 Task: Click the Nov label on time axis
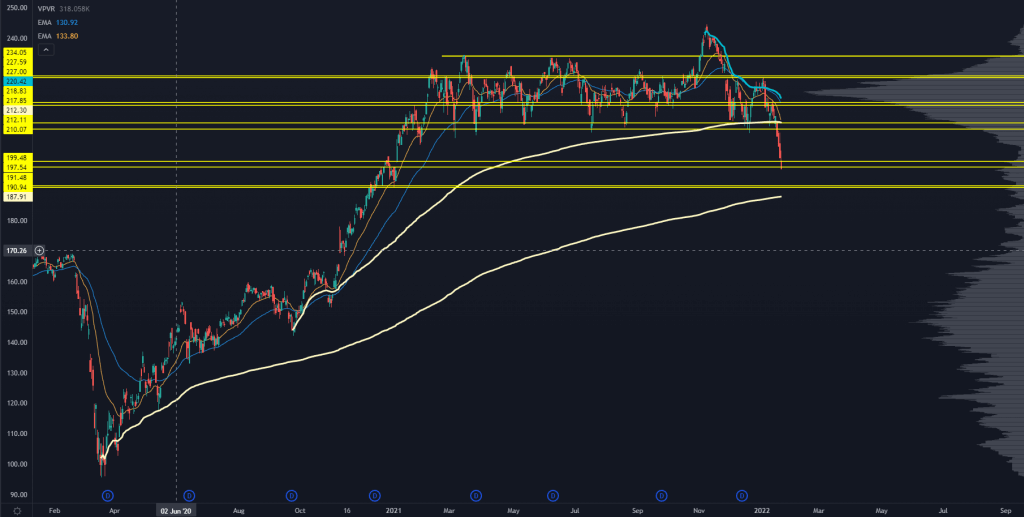[699, 510]
